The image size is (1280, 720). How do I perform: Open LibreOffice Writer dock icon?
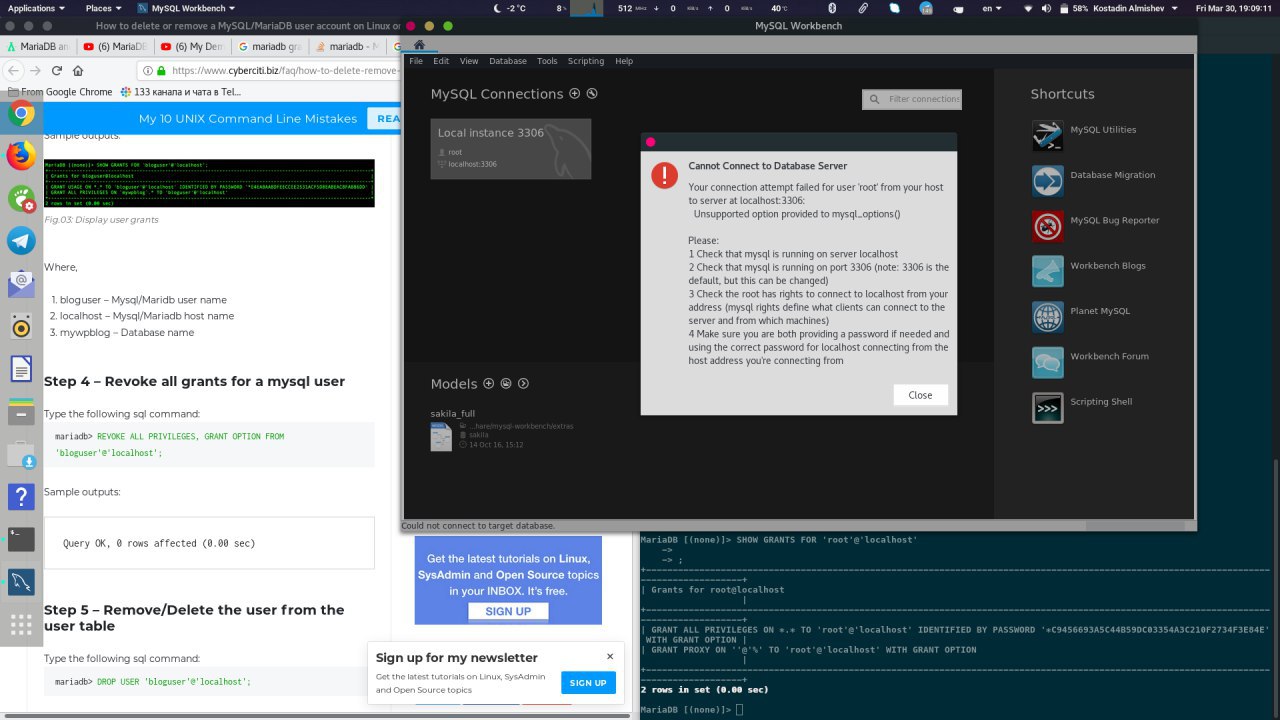(x=21, y=369)
